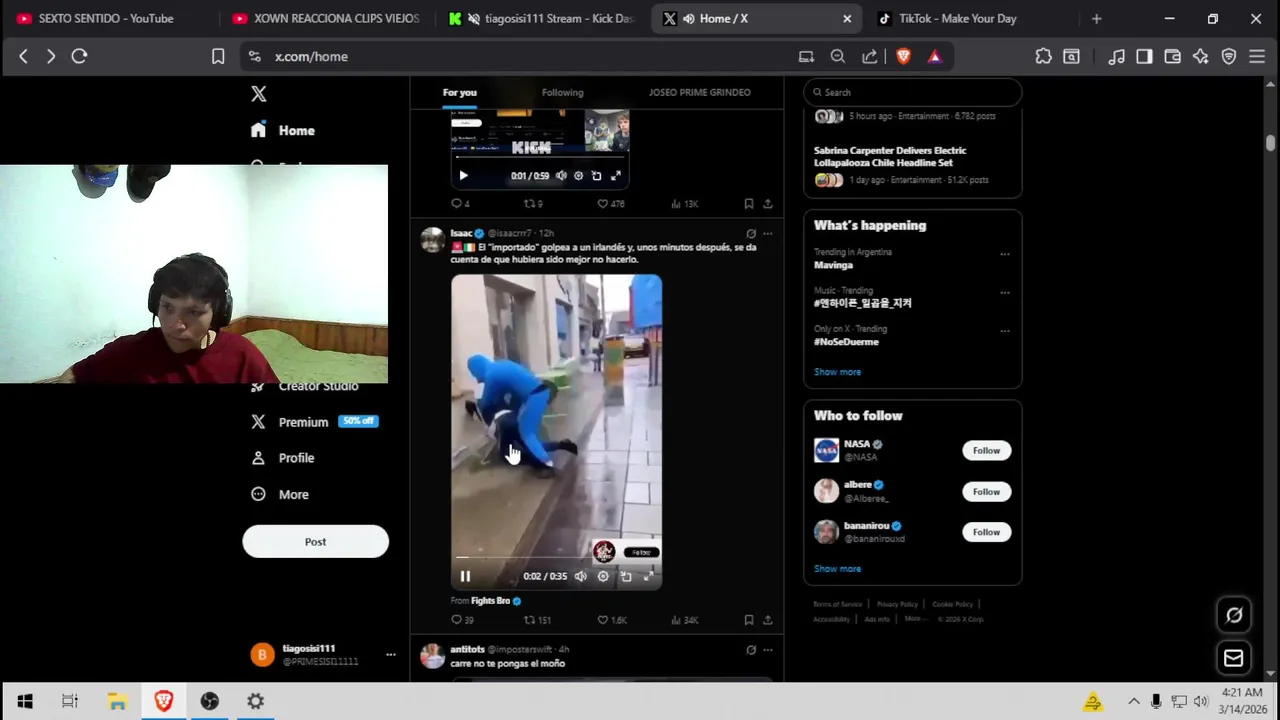Select the For you tab
The height and width of the screenshot is (720, 1280).
pyautogui.click(x=460, y=92)
